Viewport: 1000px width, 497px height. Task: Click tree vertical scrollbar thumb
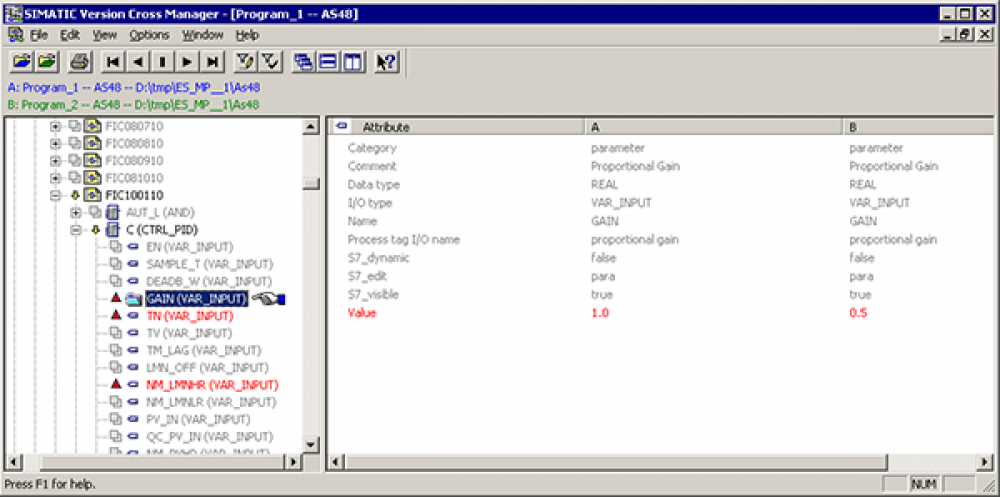(x=311, y=184)
